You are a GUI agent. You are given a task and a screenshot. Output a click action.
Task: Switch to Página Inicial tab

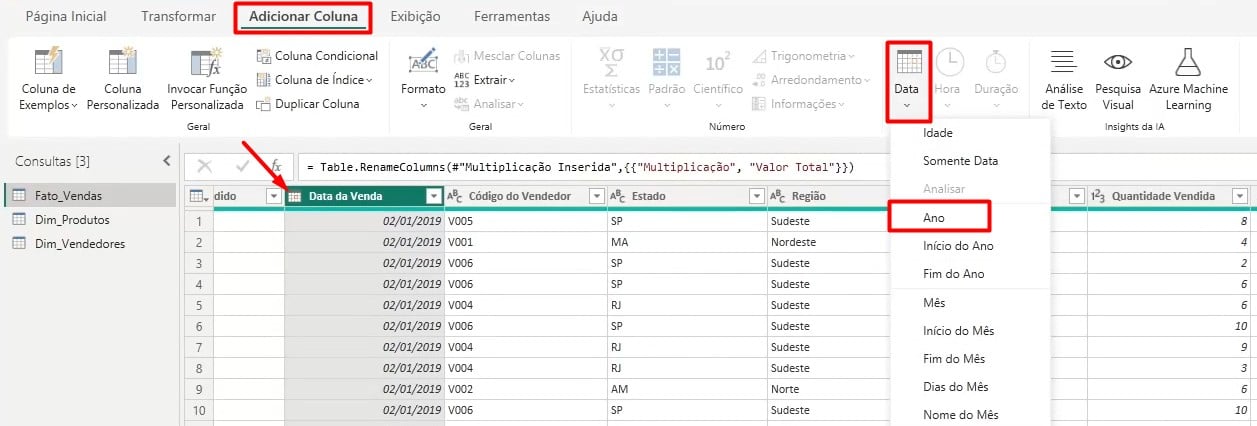[66, 17]
